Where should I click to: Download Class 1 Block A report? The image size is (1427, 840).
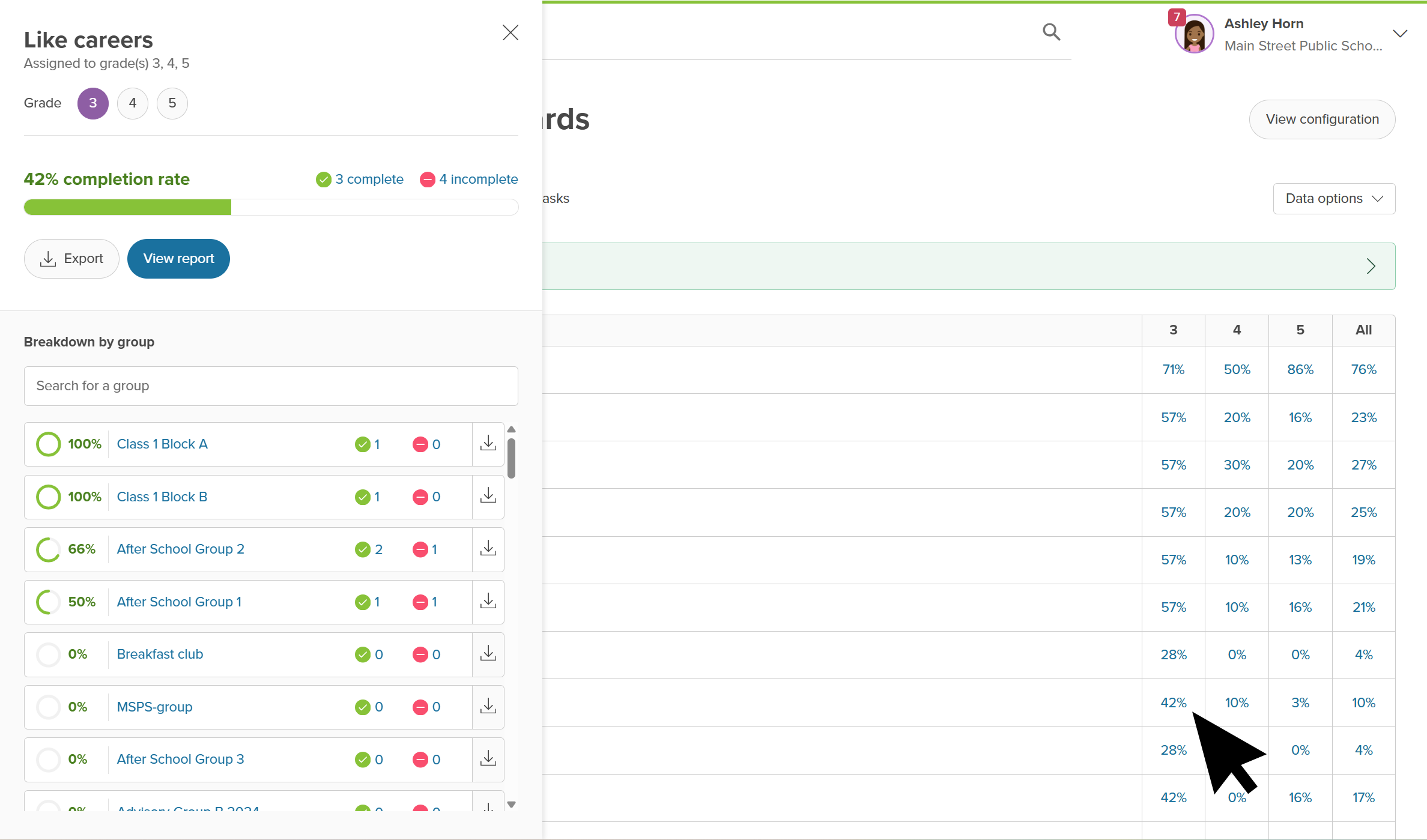(488, 444)
